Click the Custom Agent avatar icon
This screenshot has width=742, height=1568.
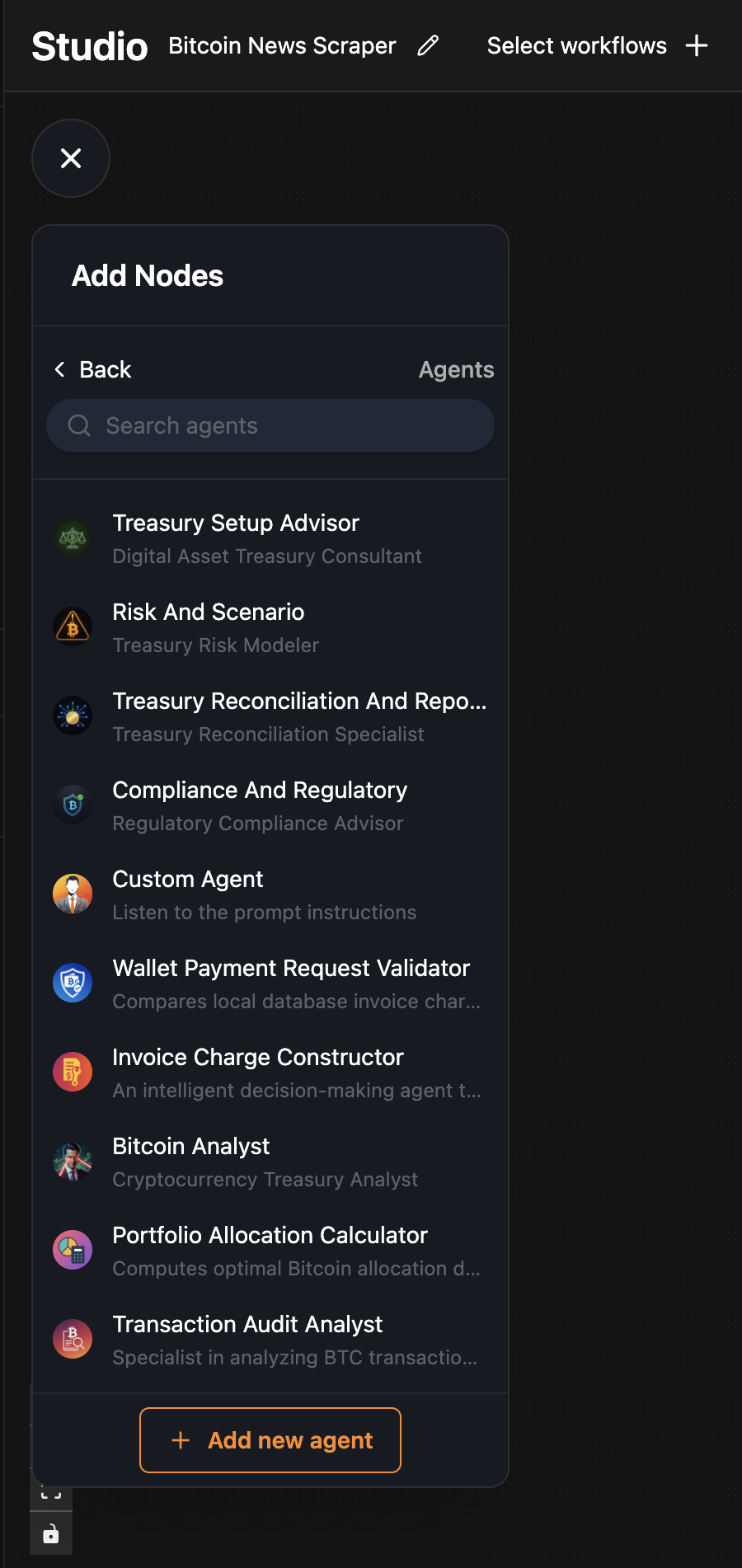pos(73,894)
